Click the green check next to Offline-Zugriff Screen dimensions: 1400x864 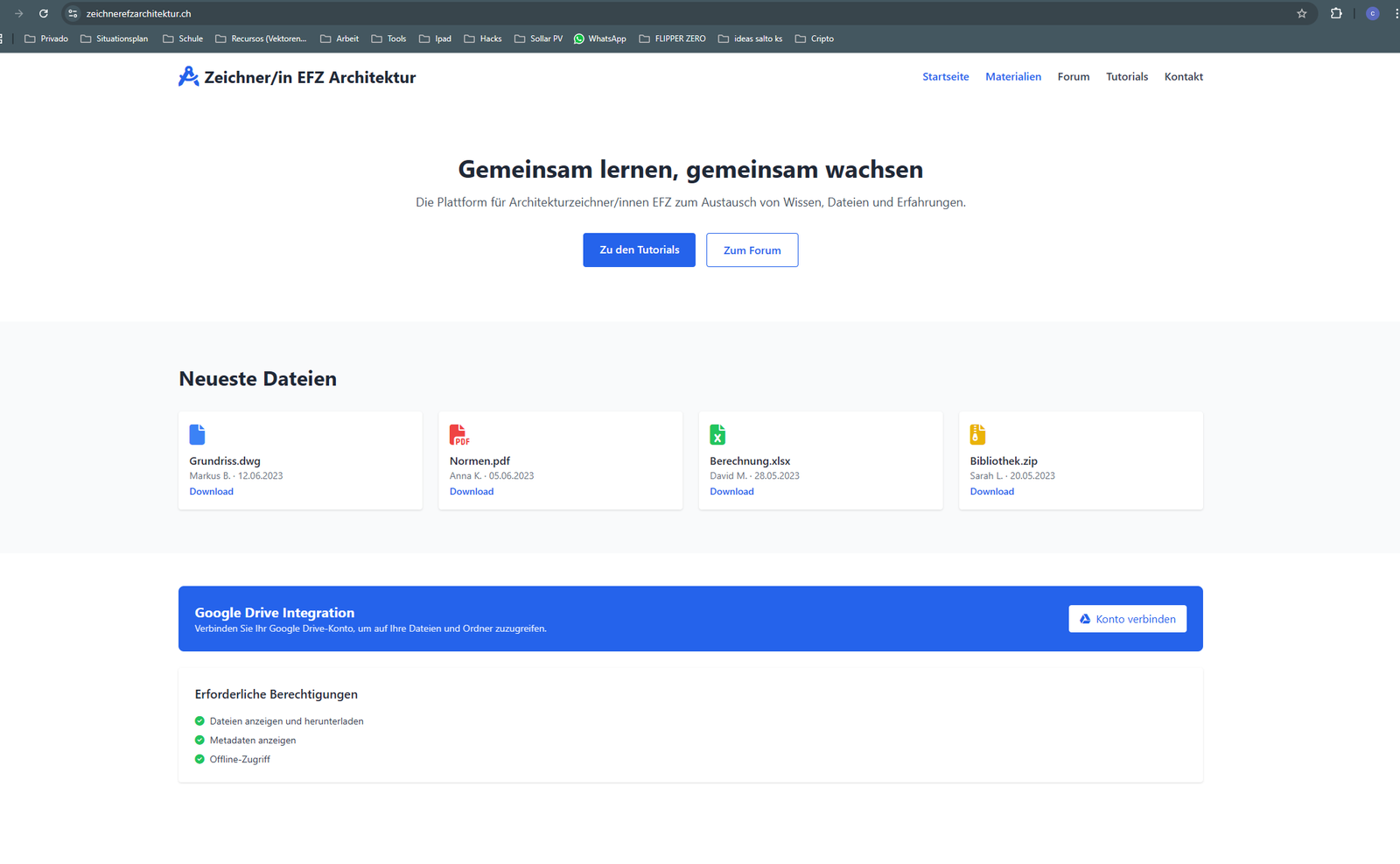coord(199,759)
